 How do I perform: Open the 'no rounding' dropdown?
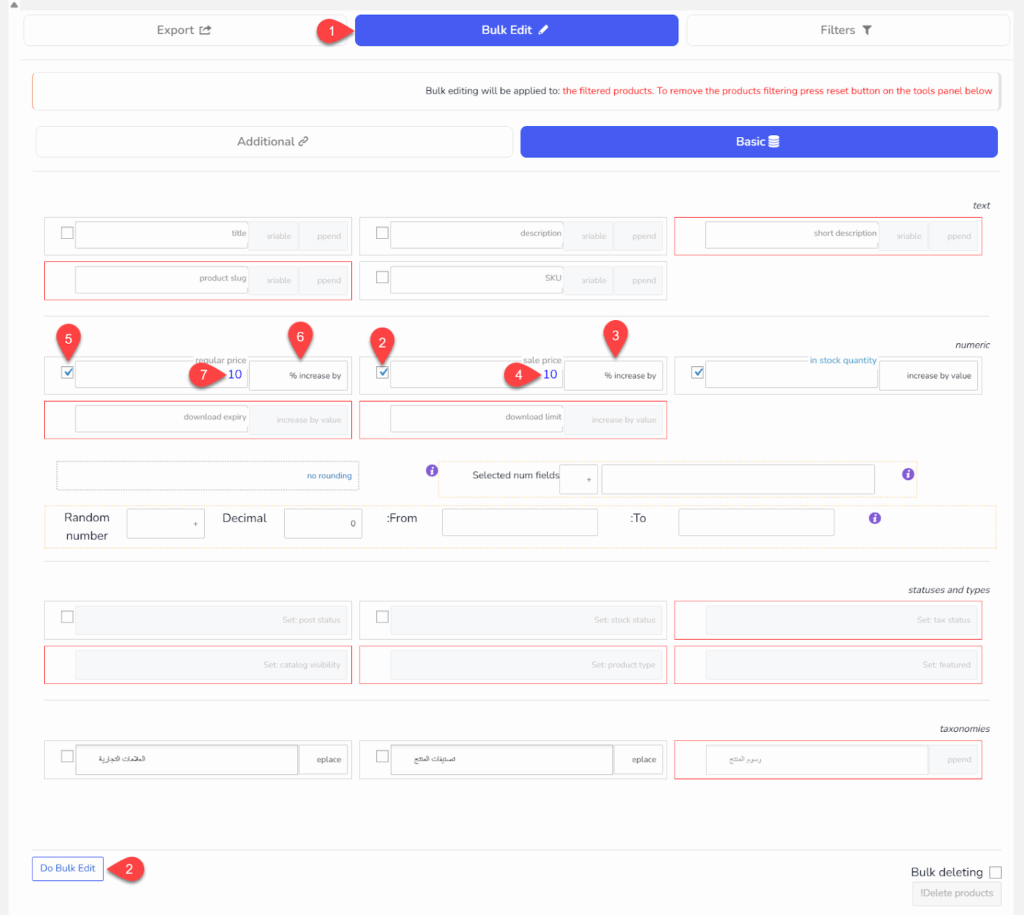(207, 475)
